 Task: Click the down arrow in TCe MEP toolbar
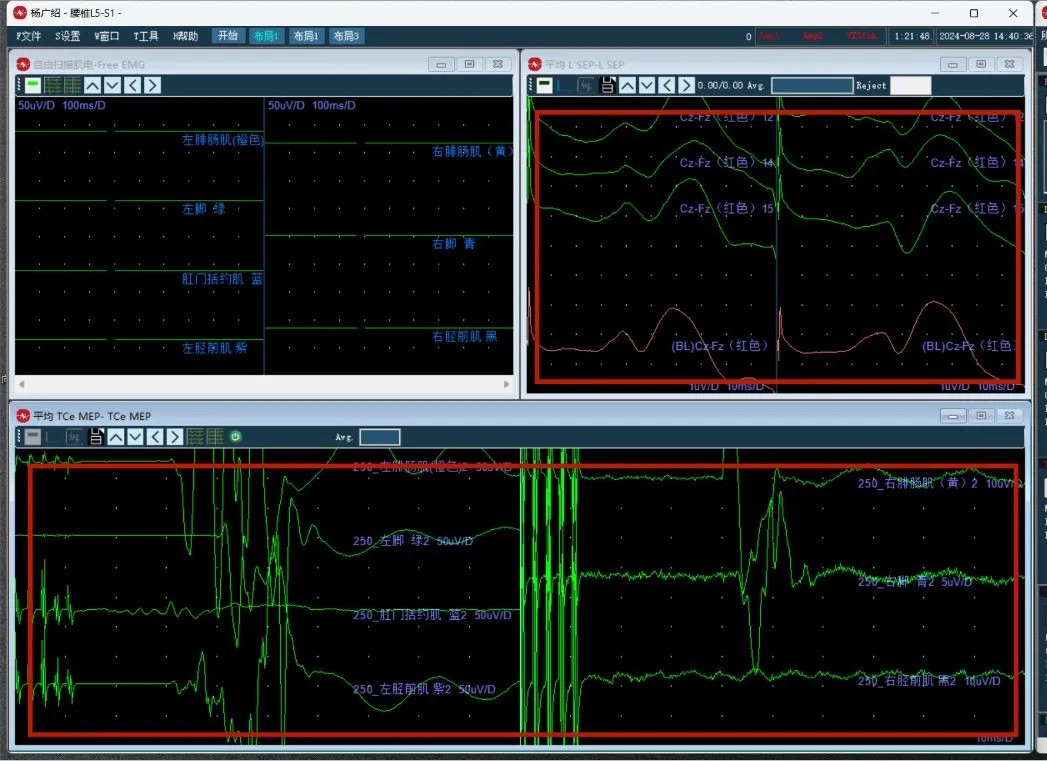click(135, 437)
